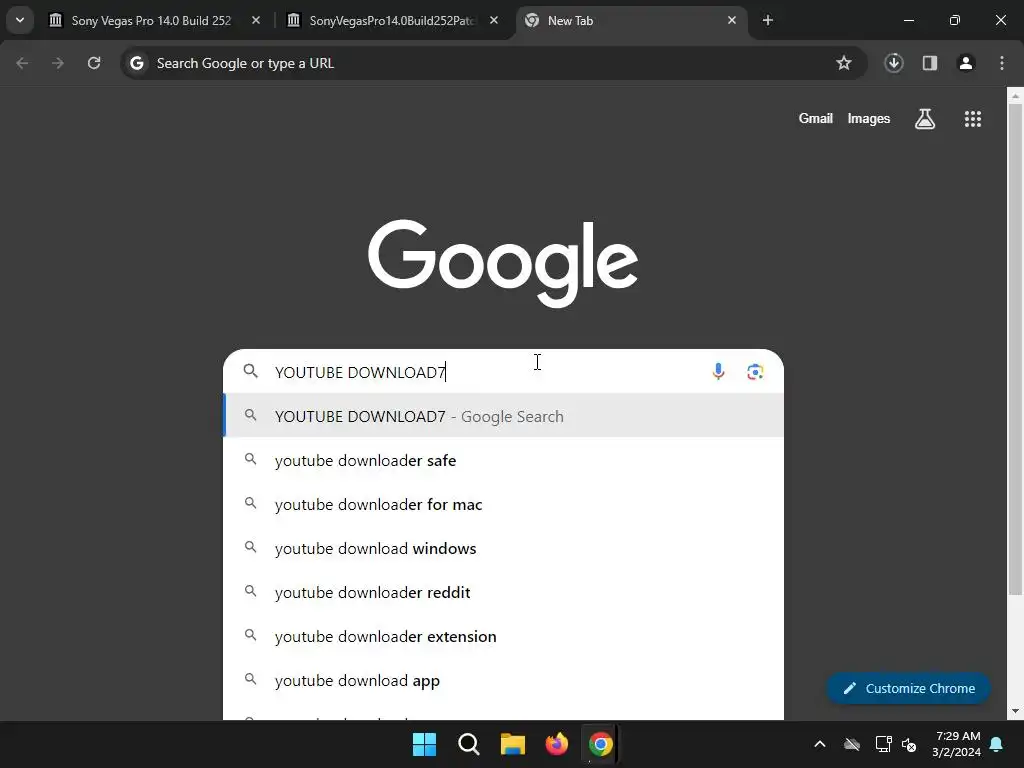Minimize the Chrome window
Screen dimensions: 1024x768
coord(908,21)
